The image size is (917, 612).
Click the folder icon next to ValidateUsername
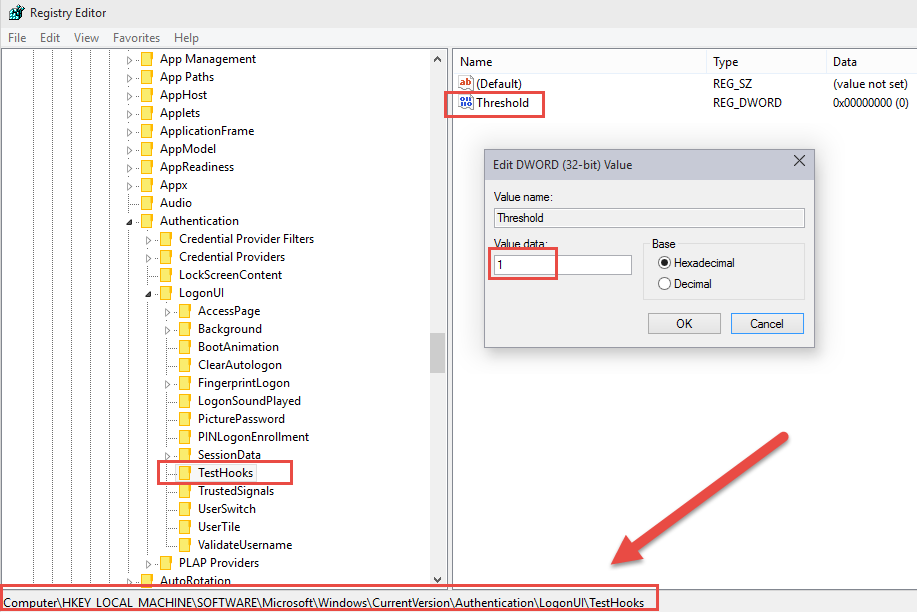click(x=185, y=545)
